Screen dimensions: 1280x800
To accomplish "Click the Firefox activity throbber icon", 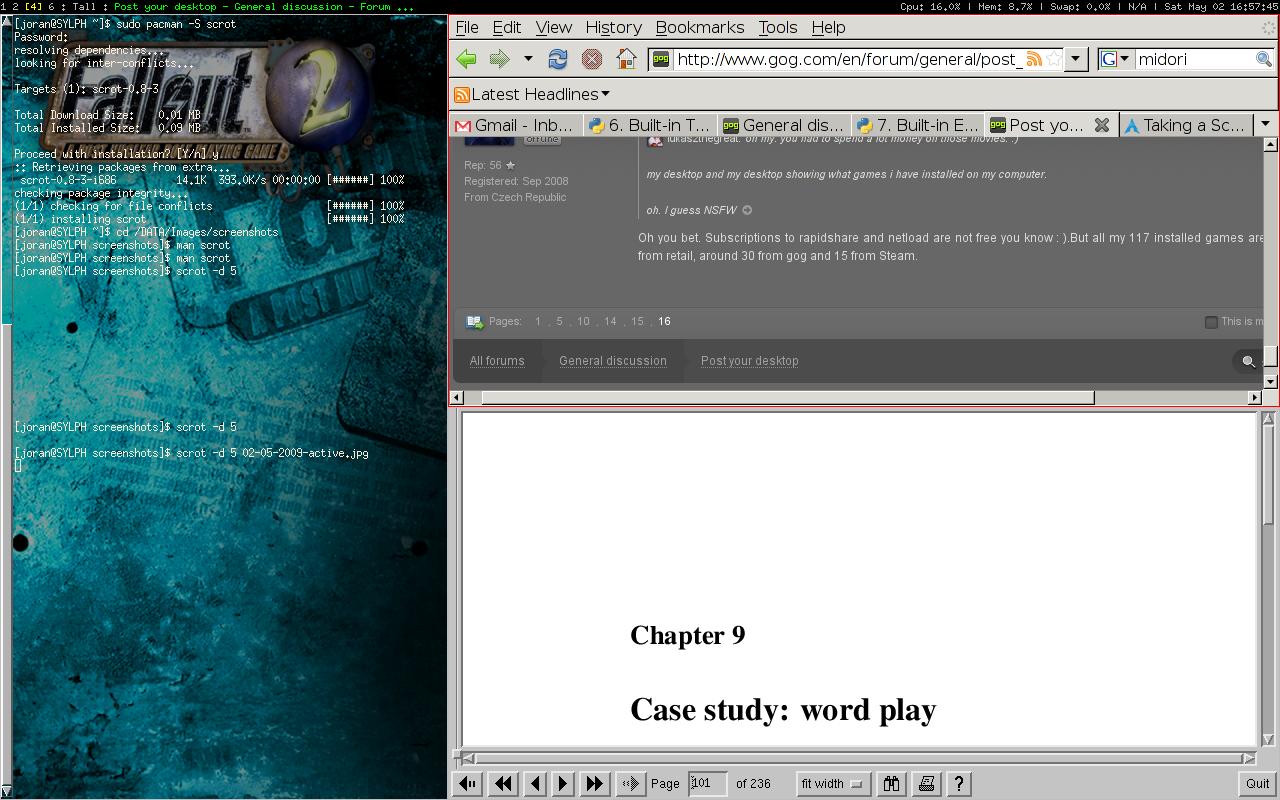I will [1268, 27].
